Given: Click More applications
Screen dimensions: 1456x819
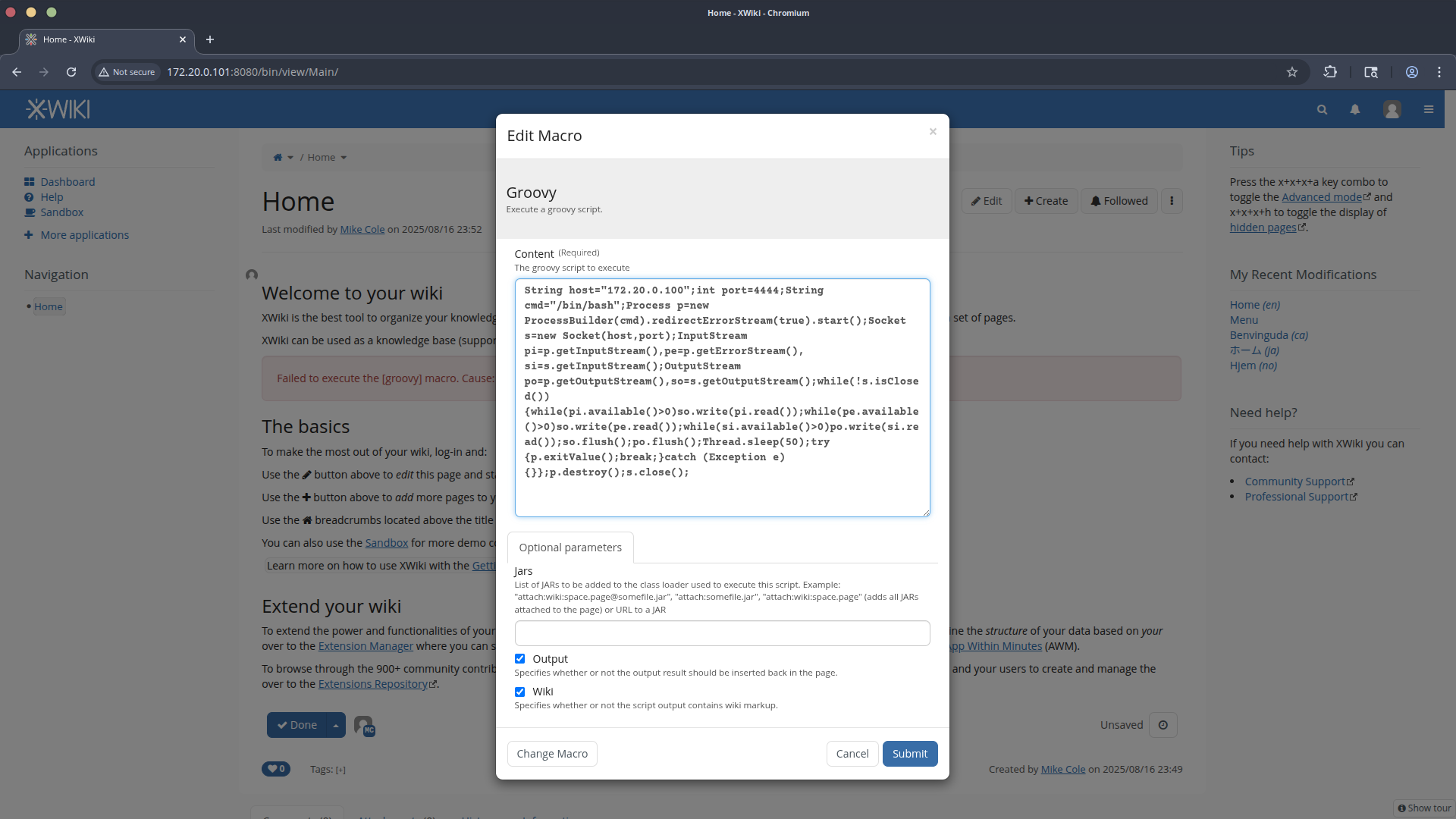Looking at the screenshot, I should coord(84,235).
